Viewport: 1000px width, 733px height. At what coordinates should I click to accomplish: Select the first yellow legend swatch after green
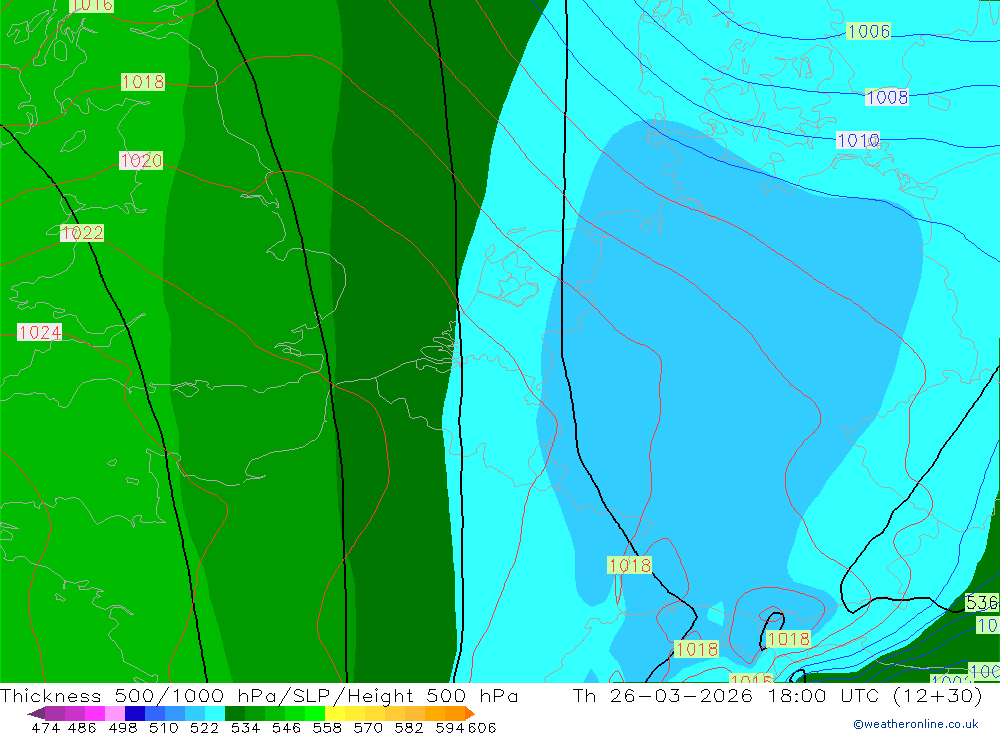coord(335,713)
